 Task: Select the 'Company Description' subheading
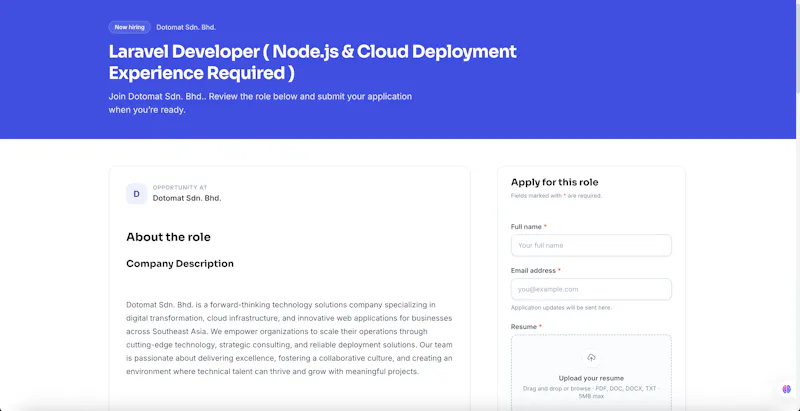click(x=180, y=264)
